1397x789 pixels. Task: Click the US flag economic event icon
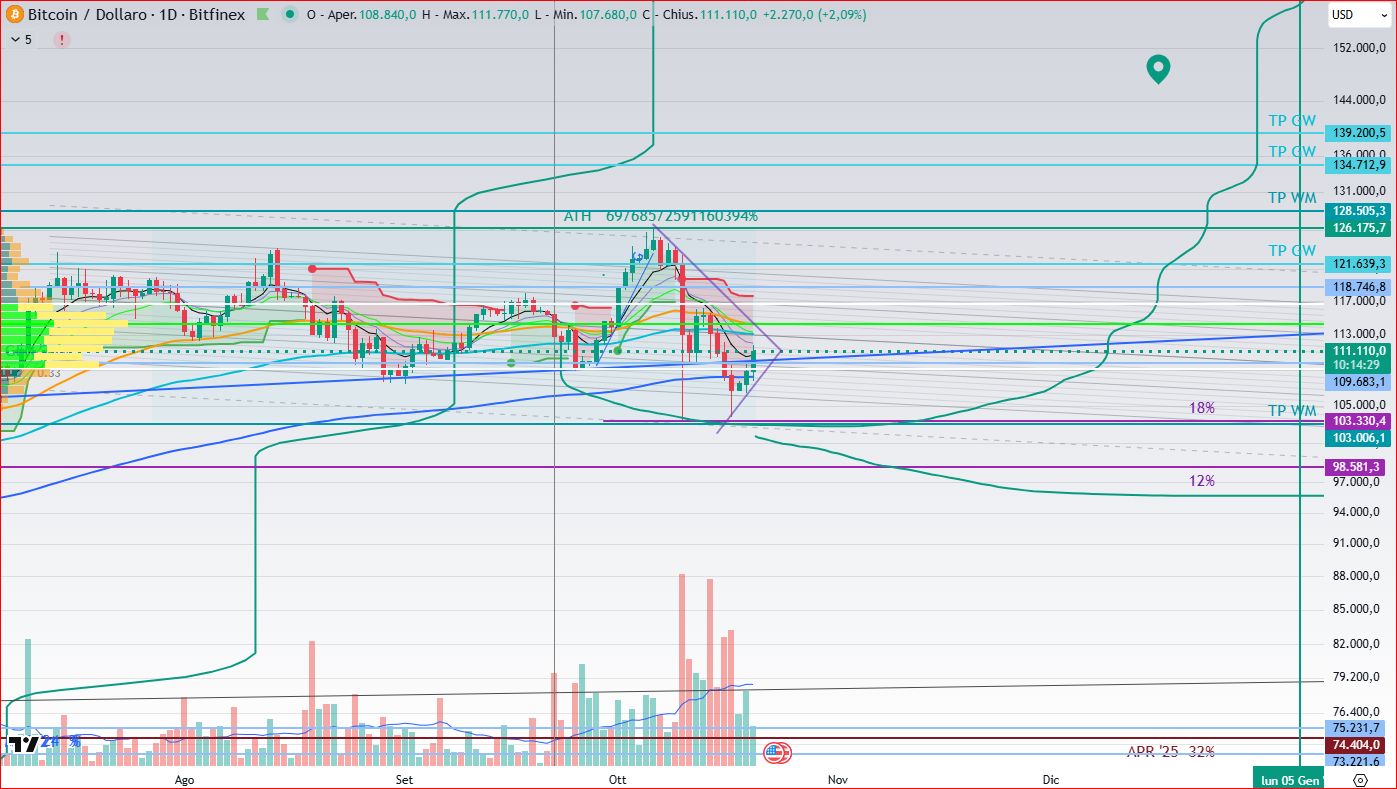(x=778, y=753)
